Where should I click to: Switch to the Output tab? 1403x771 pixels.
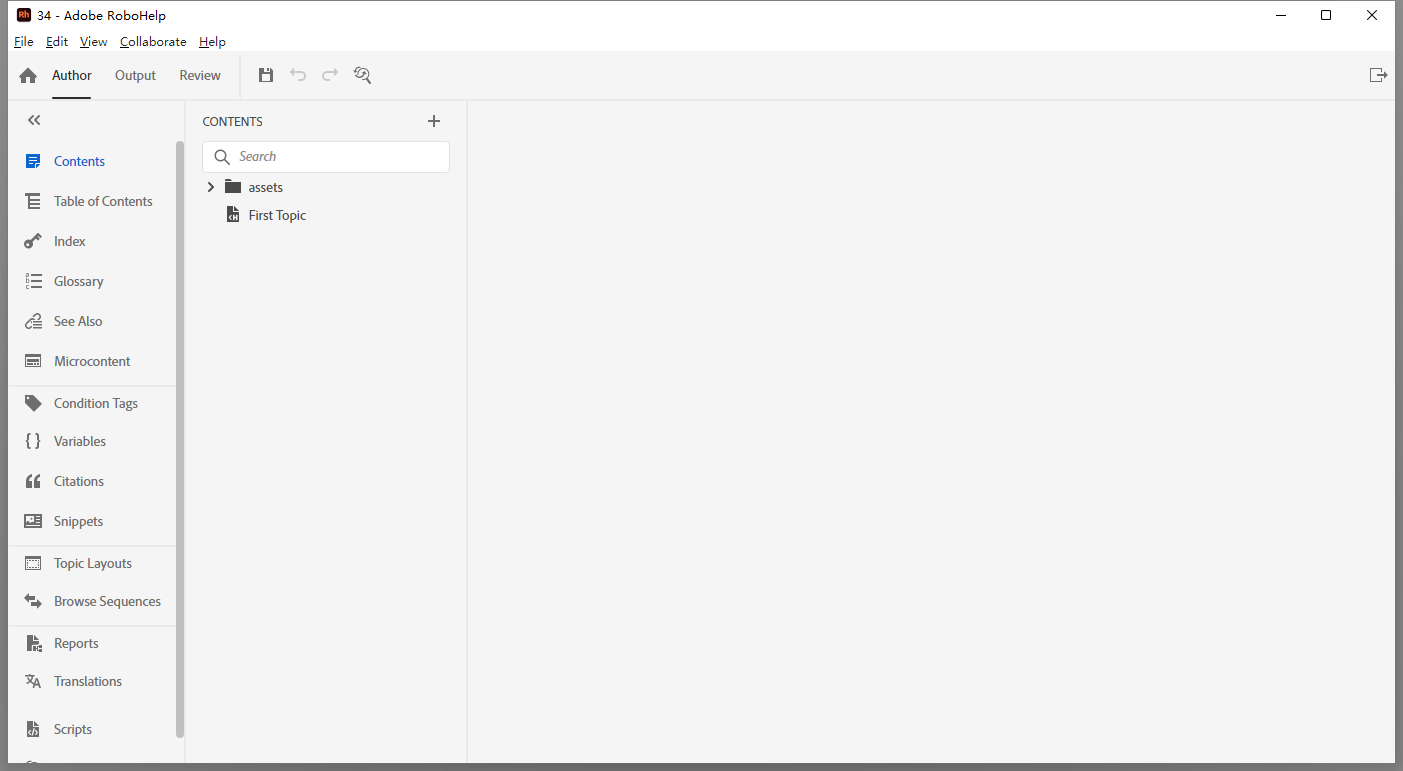(135, 76)
